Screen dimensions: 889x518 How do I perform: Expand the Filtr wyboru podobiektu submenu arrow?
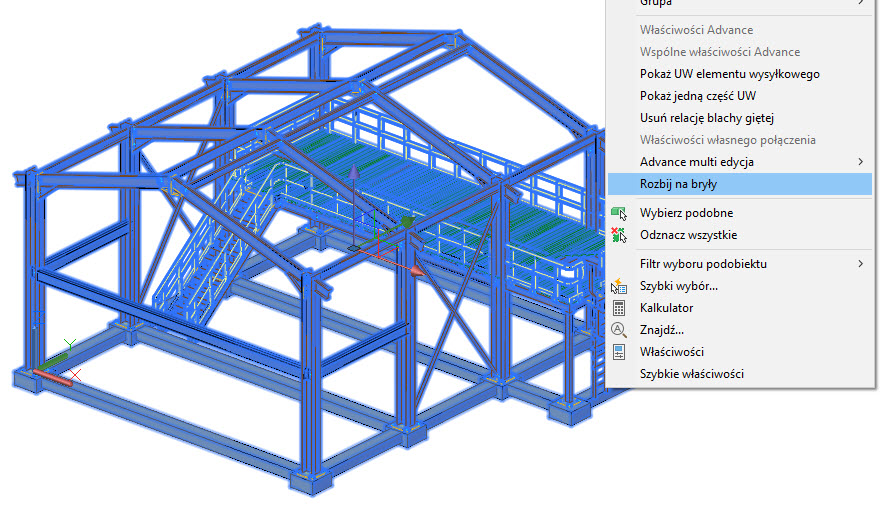tap(860, 264)
